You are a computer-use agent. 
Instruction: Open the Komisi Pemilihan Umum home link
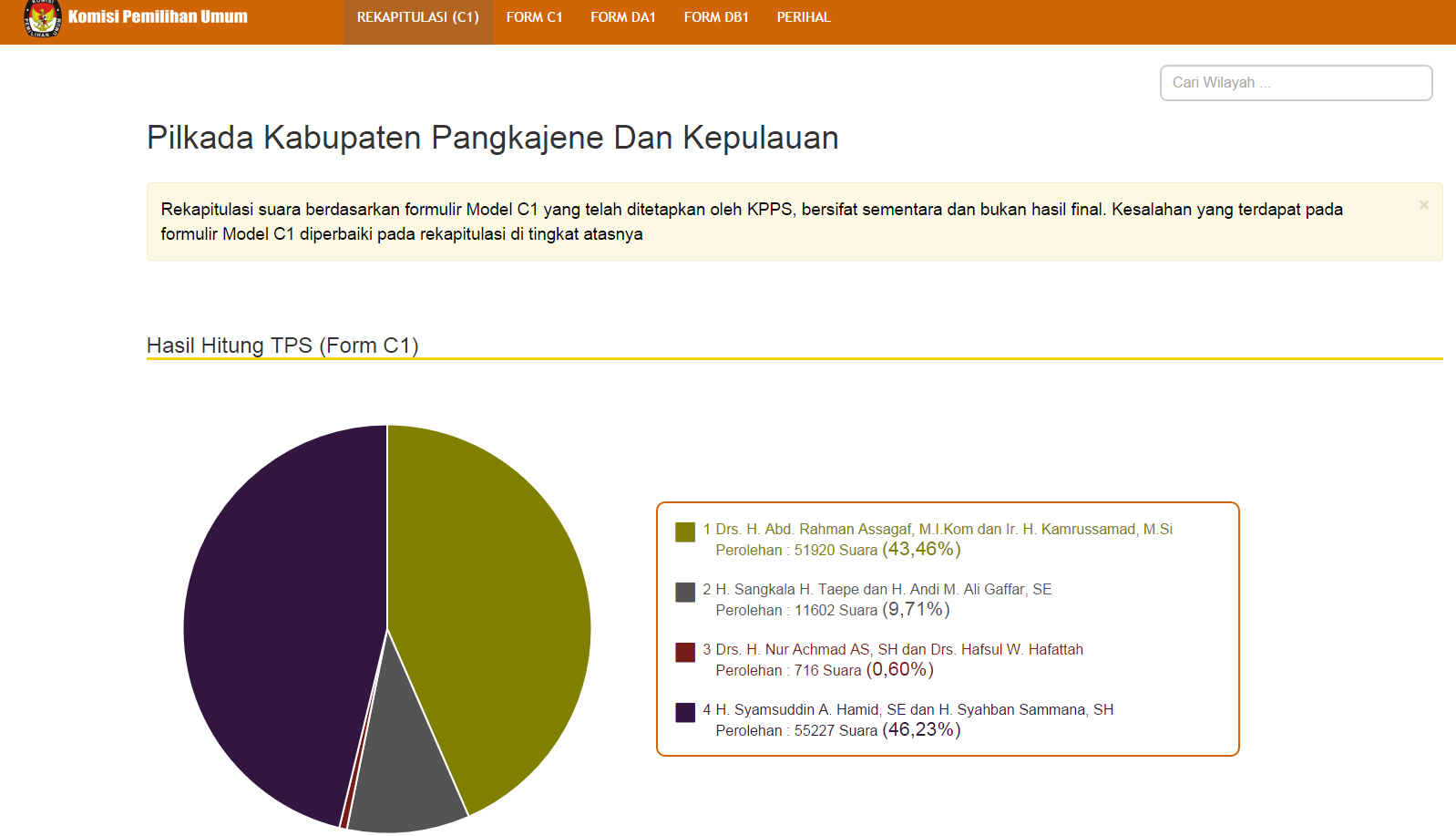158,16
